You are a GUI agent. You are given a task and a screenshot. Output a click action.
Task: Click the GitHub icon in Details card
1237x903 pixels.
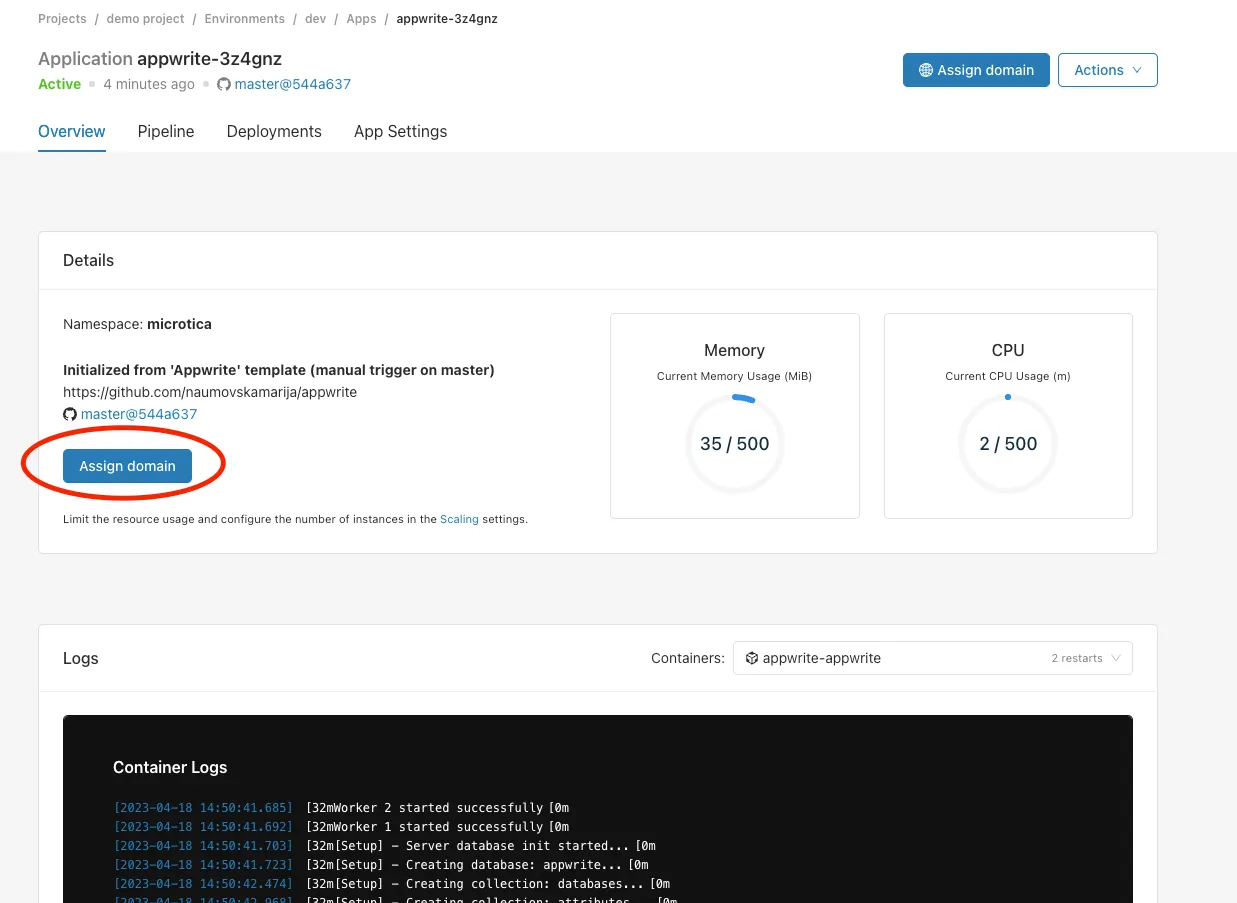(x=70, y=414)
